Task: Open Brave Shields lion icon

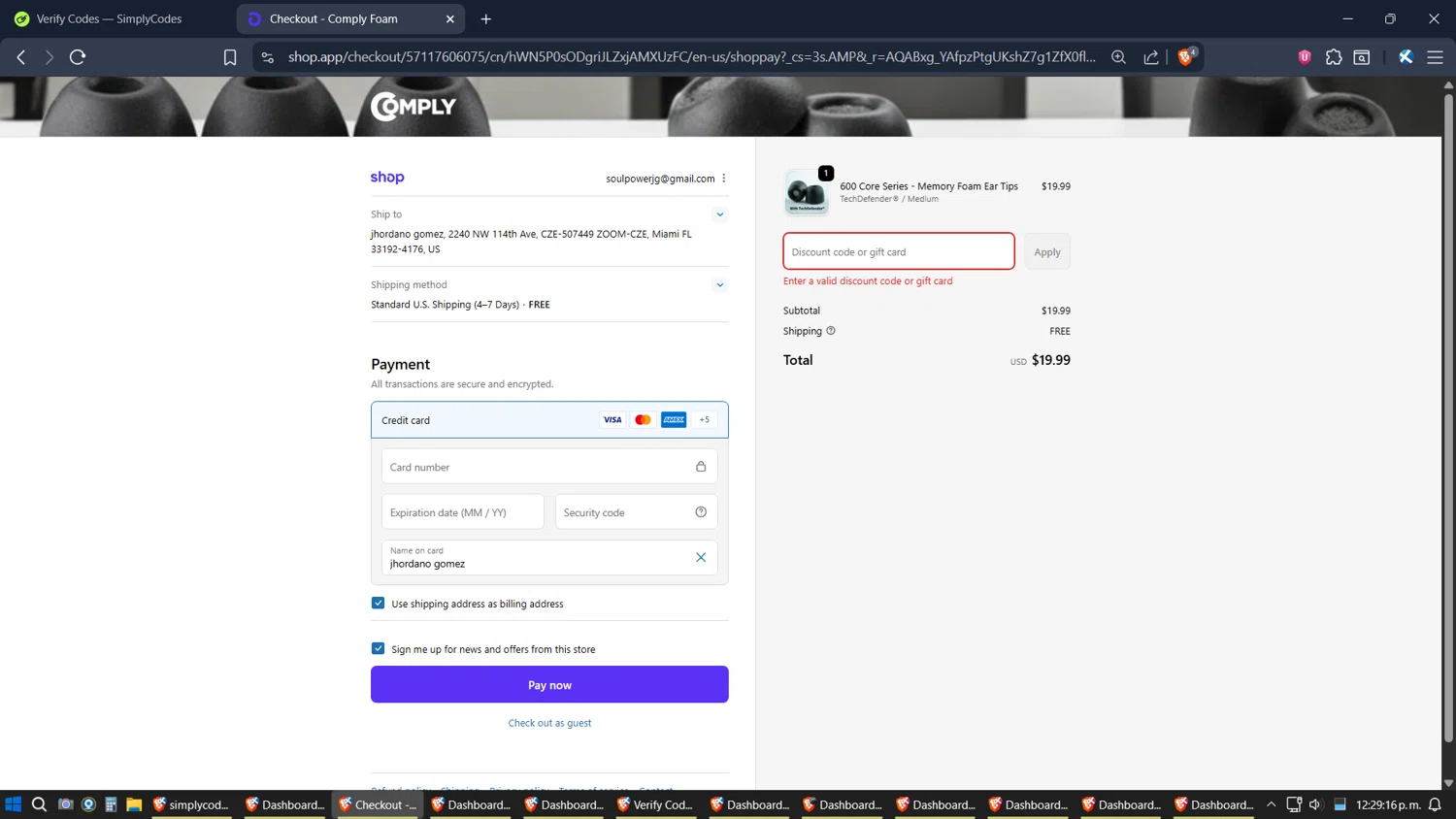Action: (1185, 56)
